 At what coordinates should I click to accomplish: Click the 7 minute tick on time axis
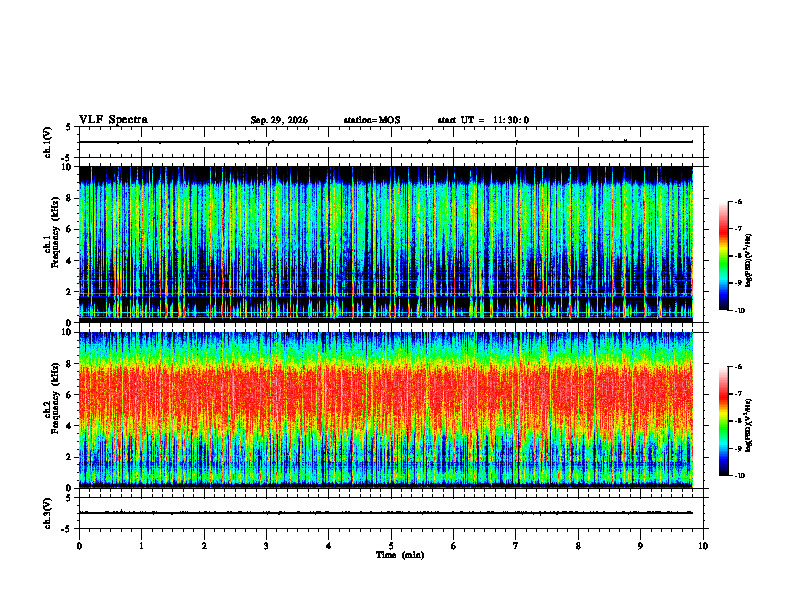click(516, 546)
